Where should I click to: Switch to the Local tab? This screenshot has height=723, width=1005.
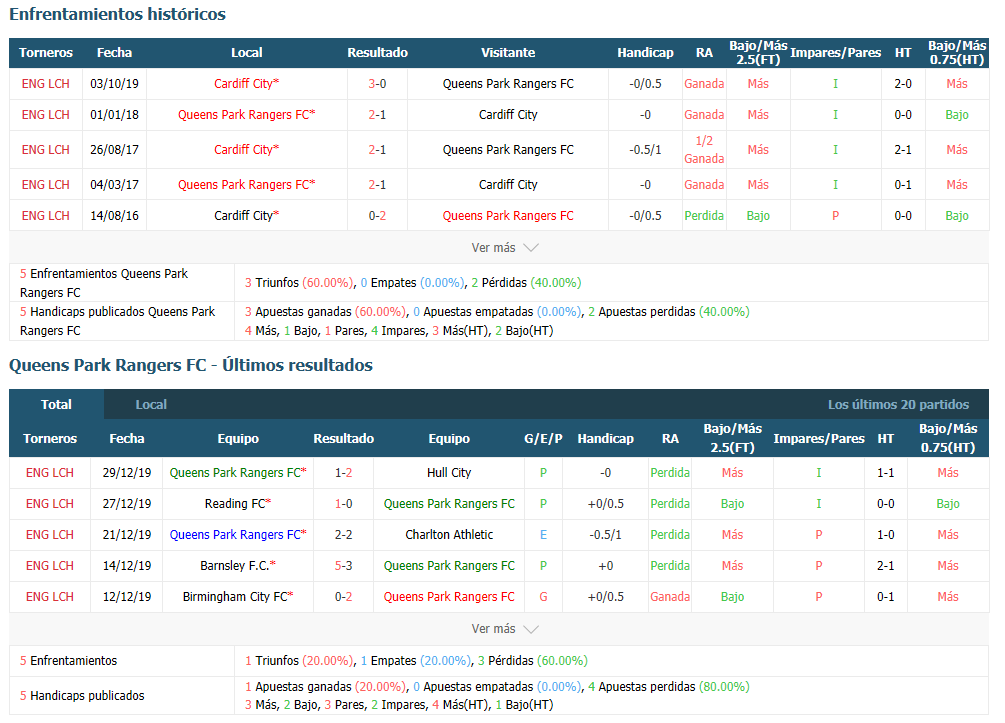(151, 404)
